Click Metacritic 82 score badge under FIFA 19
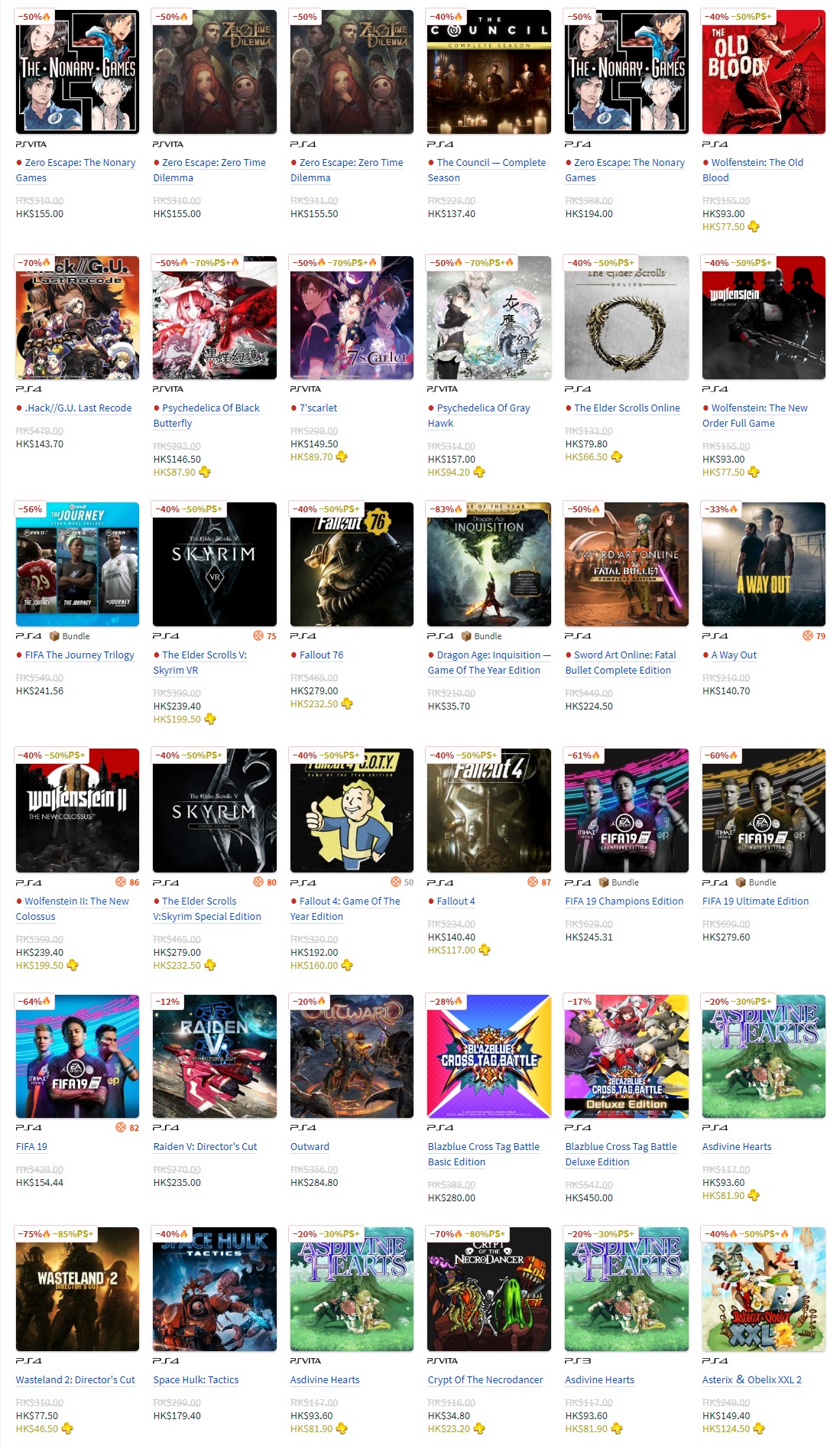Image resolution: width=840 pixels, height=1449 pixels. pyautogui.click(x=127, y=1127)
